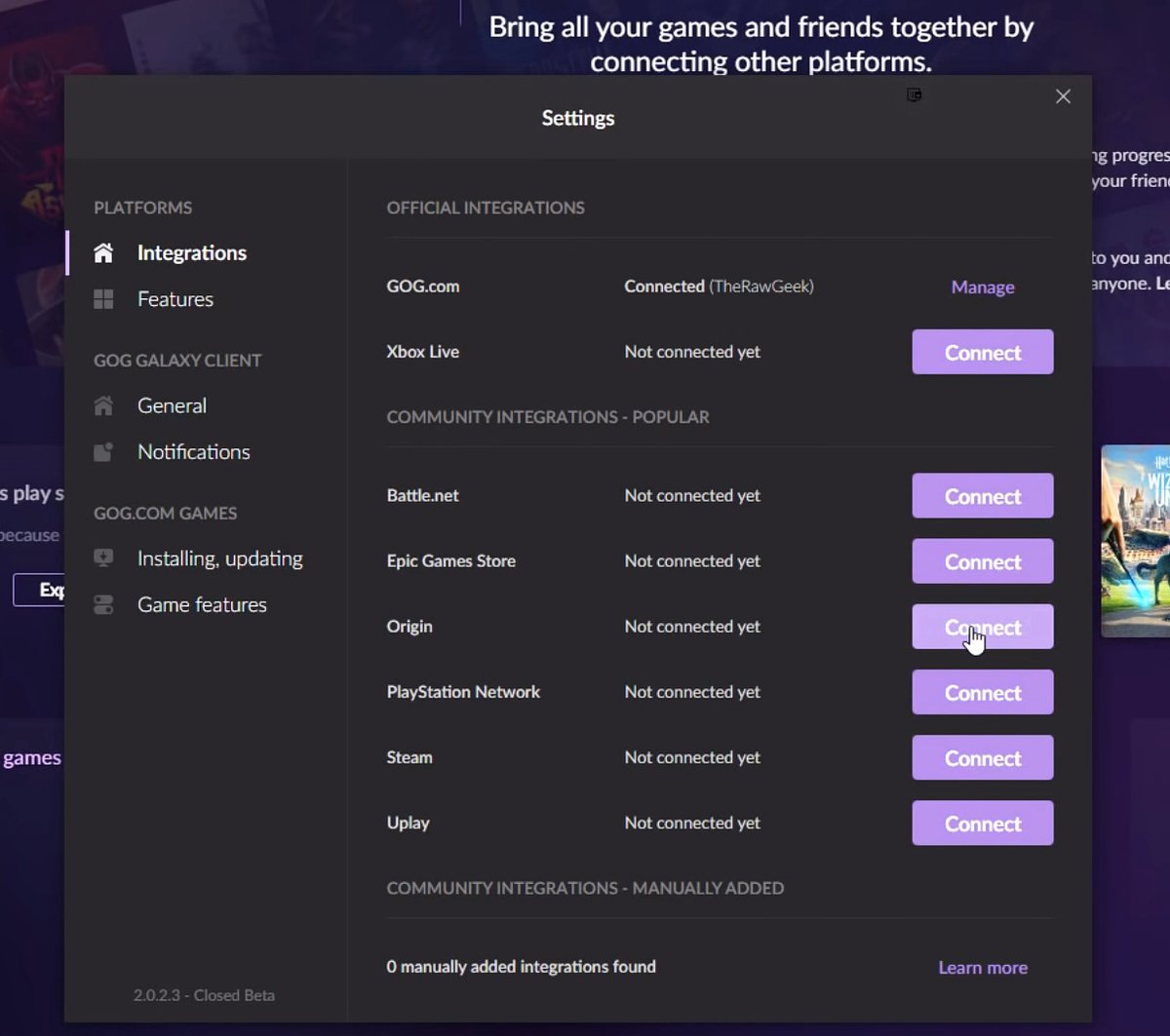Connect Battle.net account
Viewport: 1170px width, 1036px height.
click(x=982, y=496)
